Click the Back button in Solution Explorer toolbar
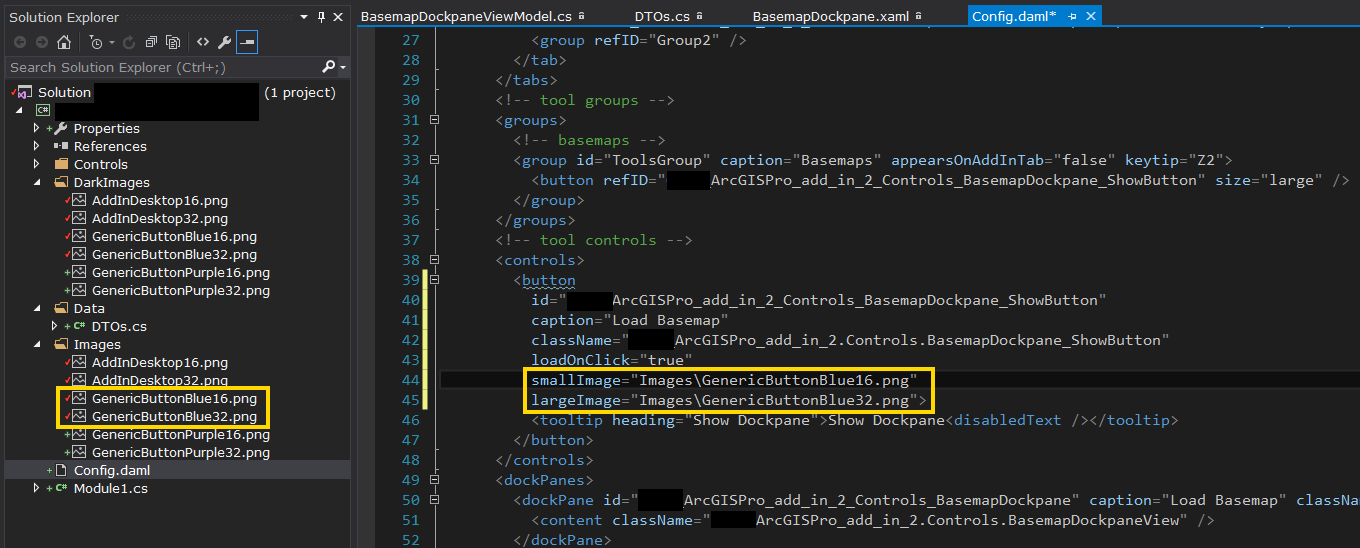 tap(19, 42)
